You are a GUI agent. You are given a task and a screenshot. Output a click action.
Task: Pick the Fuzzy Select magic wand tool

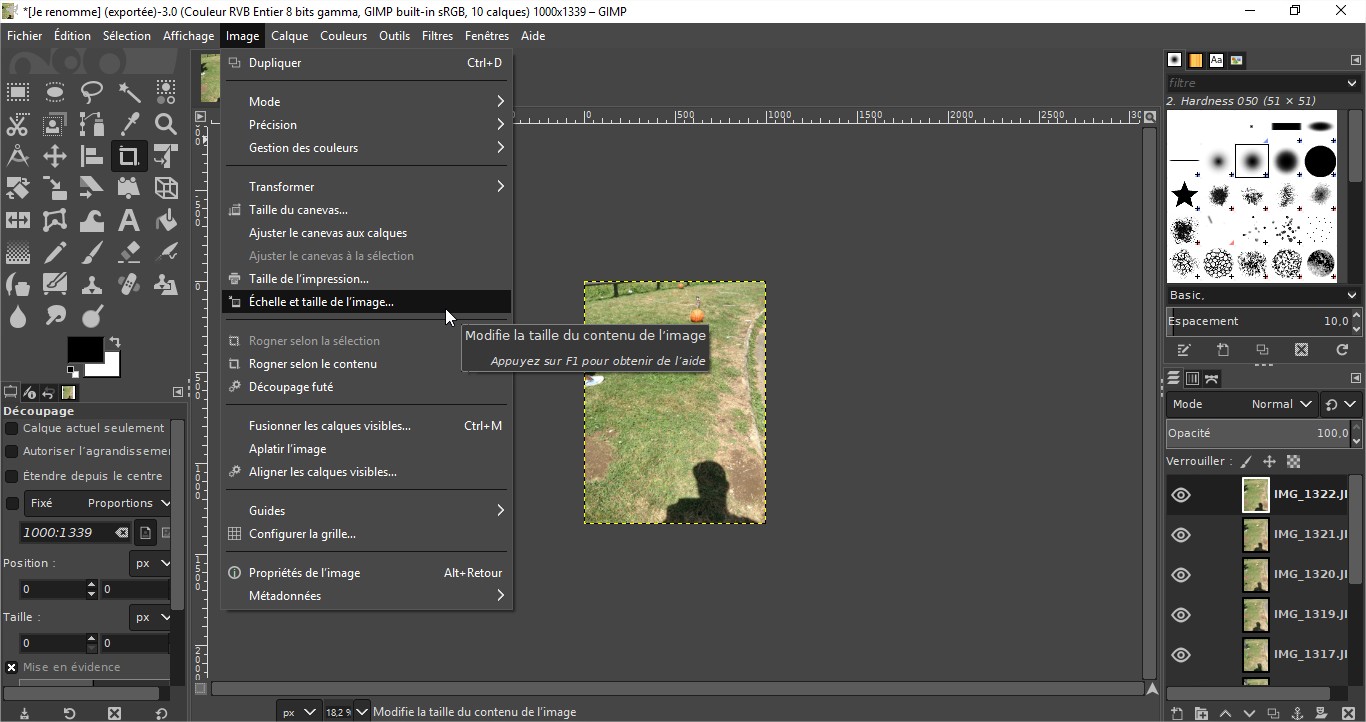(129, 93)
